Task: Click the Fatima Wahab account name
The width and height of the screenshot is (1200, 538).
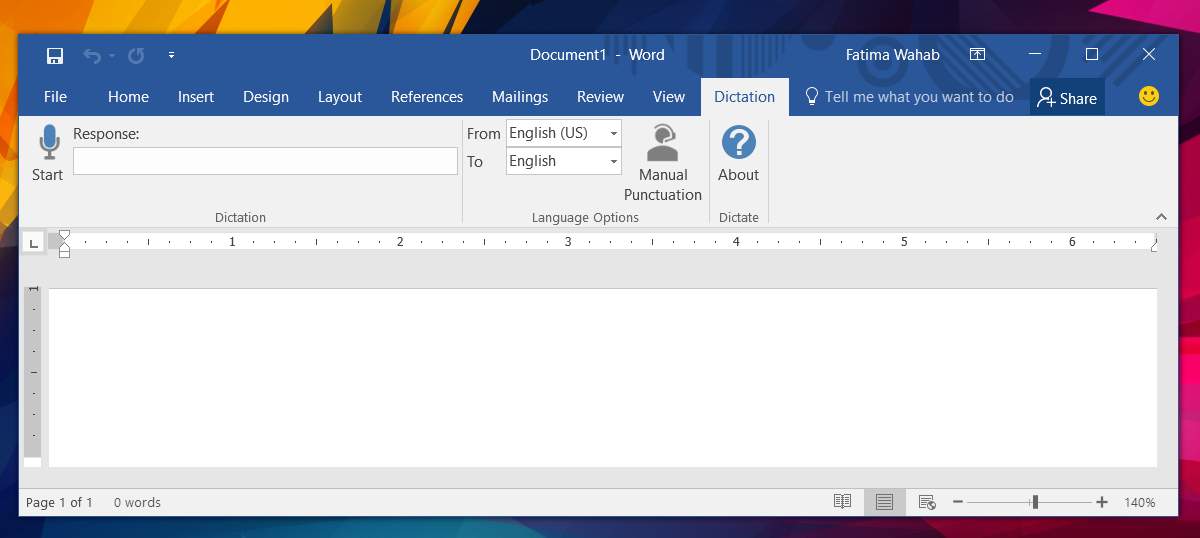Action: pyautogui.click(x=892, y=55)
